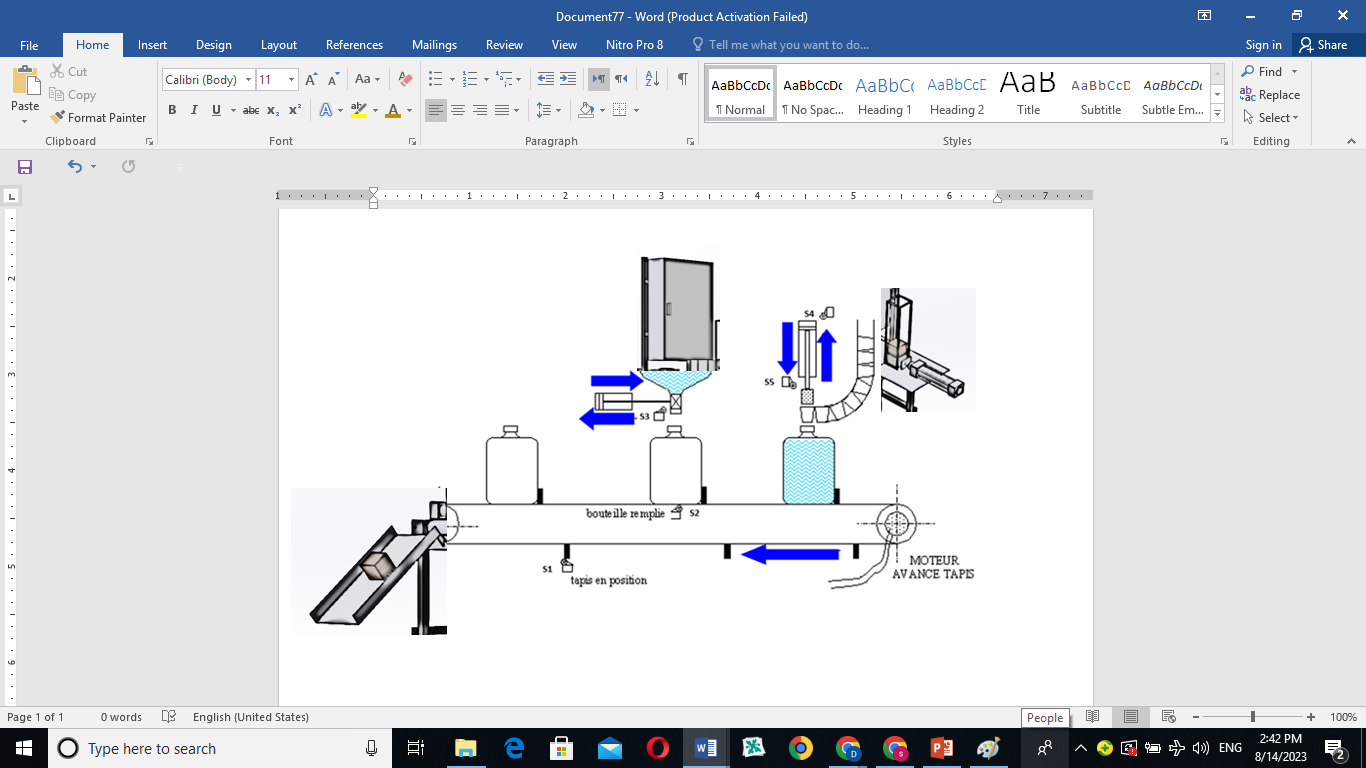Click the Format Painter tool

pyautogui.click(x=98, y=118)
